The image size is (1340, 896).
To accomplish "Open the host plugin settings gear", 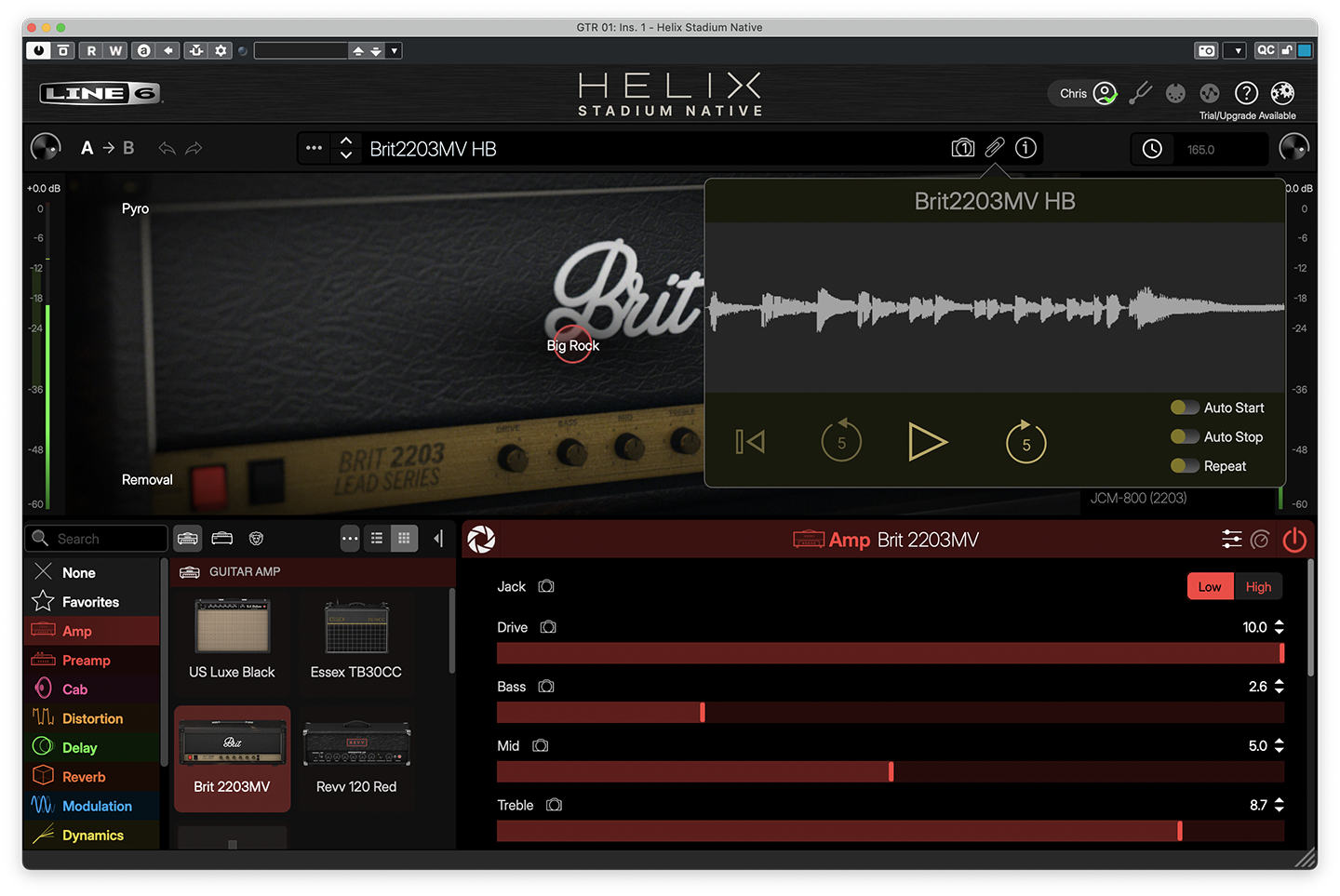I will 221,50.
